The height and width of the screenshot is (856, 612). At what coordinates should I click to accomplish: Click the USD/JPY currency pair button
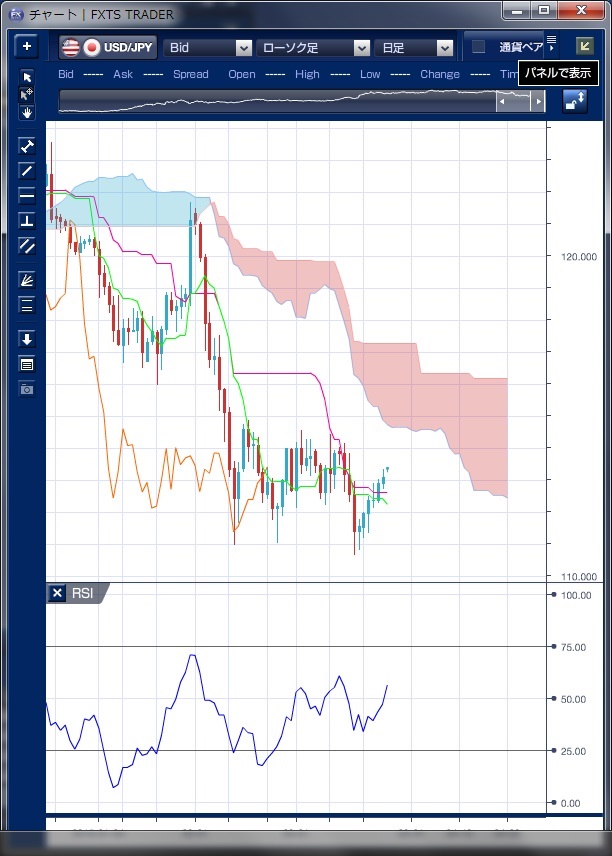[x=108, y=47]
